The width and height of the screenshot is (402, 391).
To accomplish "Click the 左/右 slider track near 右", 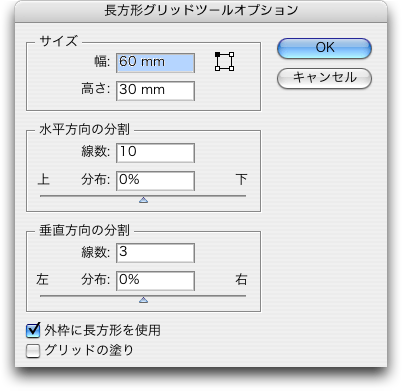I will click(238, 296).
